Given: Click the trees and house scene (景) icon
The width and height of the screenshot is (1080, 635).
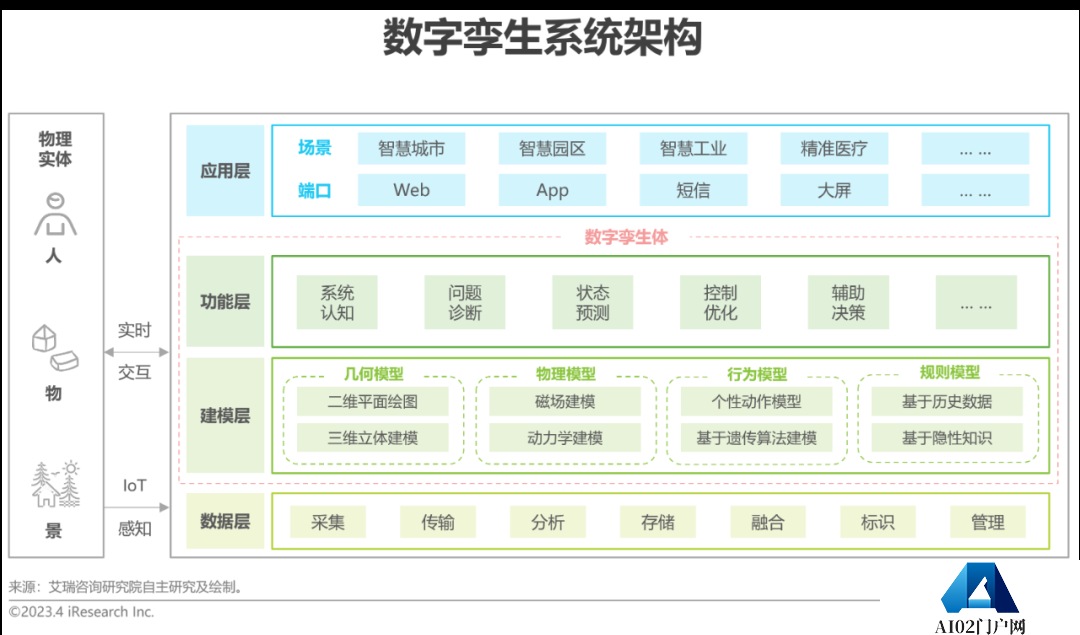Looking at the screenshot, I should tap(55, 484).
